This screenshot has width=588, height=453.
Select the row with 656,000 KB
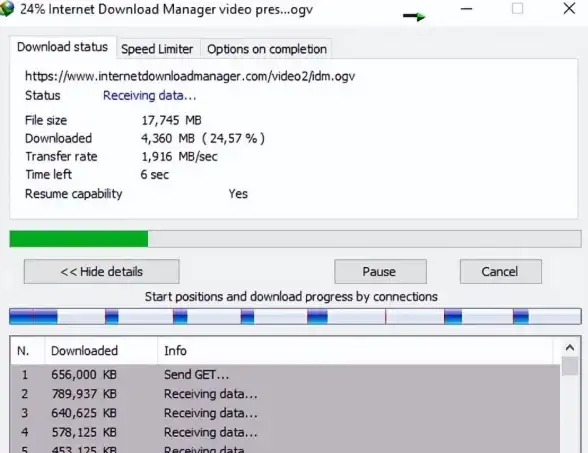285,375
